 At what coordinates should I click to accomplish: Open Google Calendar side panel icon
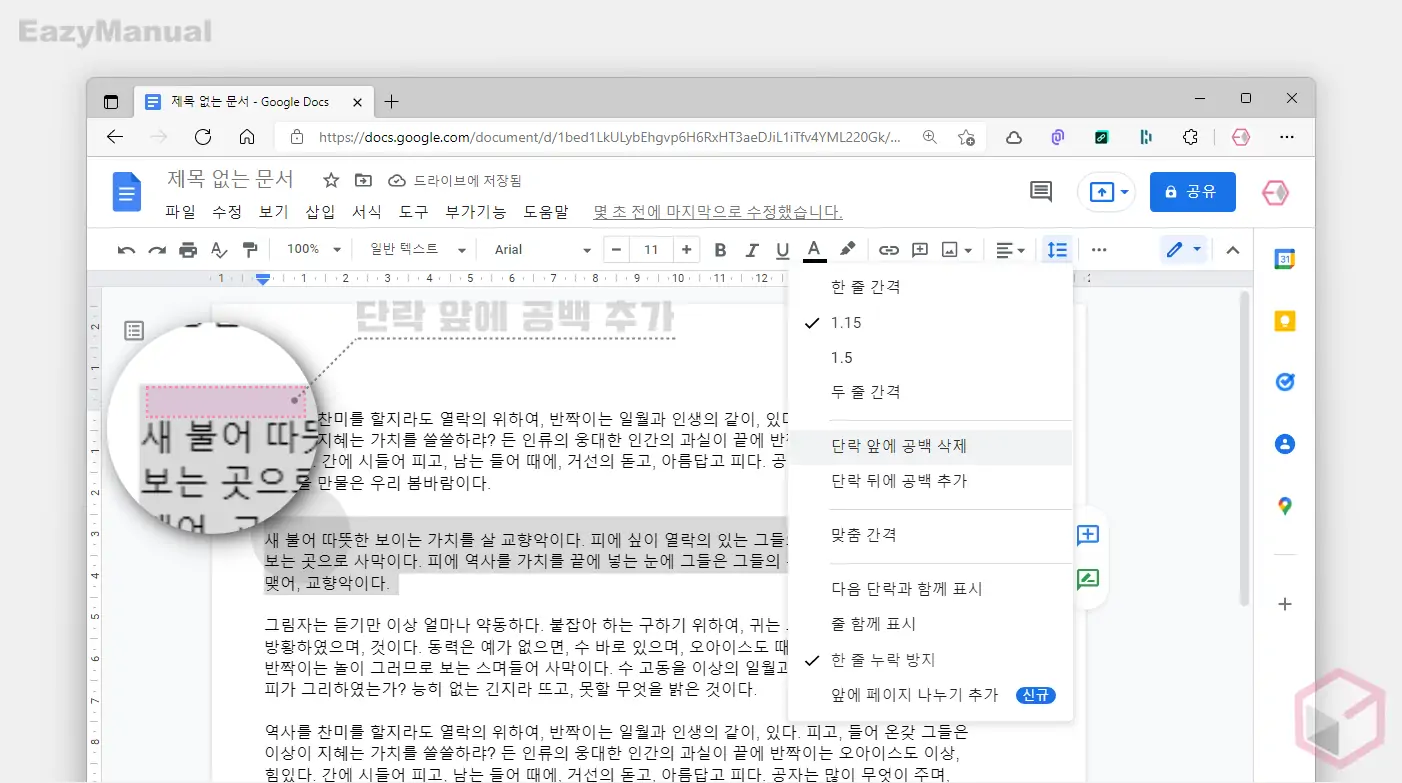coord(1285,259)
